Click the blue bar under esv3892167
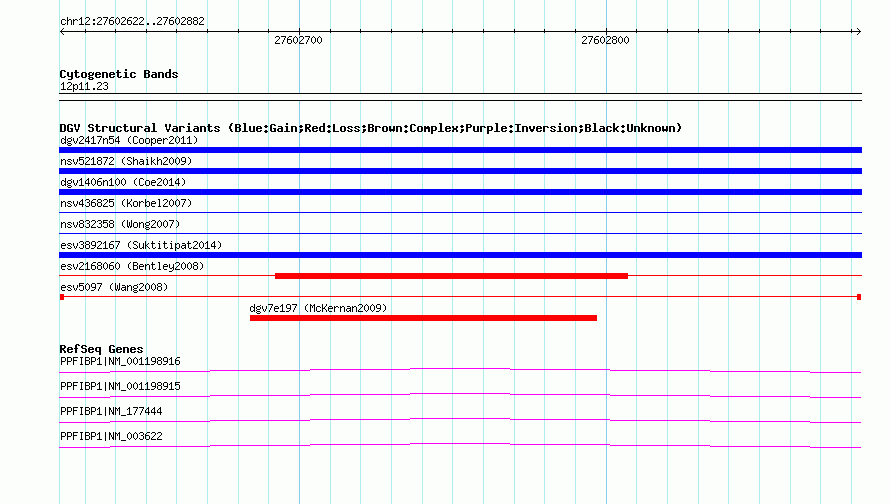Viewport: 890px width, 504px height. pyautogui.click(x=460, y=255)
